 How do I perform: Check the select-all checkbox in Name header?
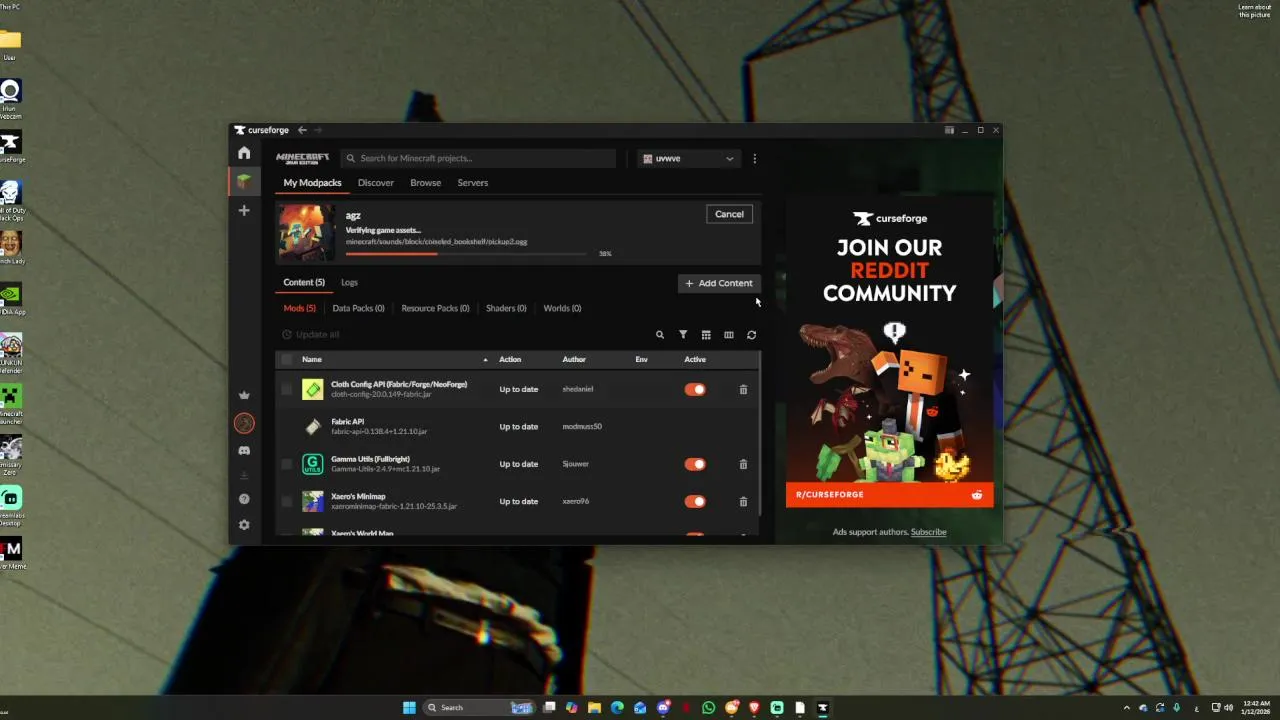(x=287, y=359)
